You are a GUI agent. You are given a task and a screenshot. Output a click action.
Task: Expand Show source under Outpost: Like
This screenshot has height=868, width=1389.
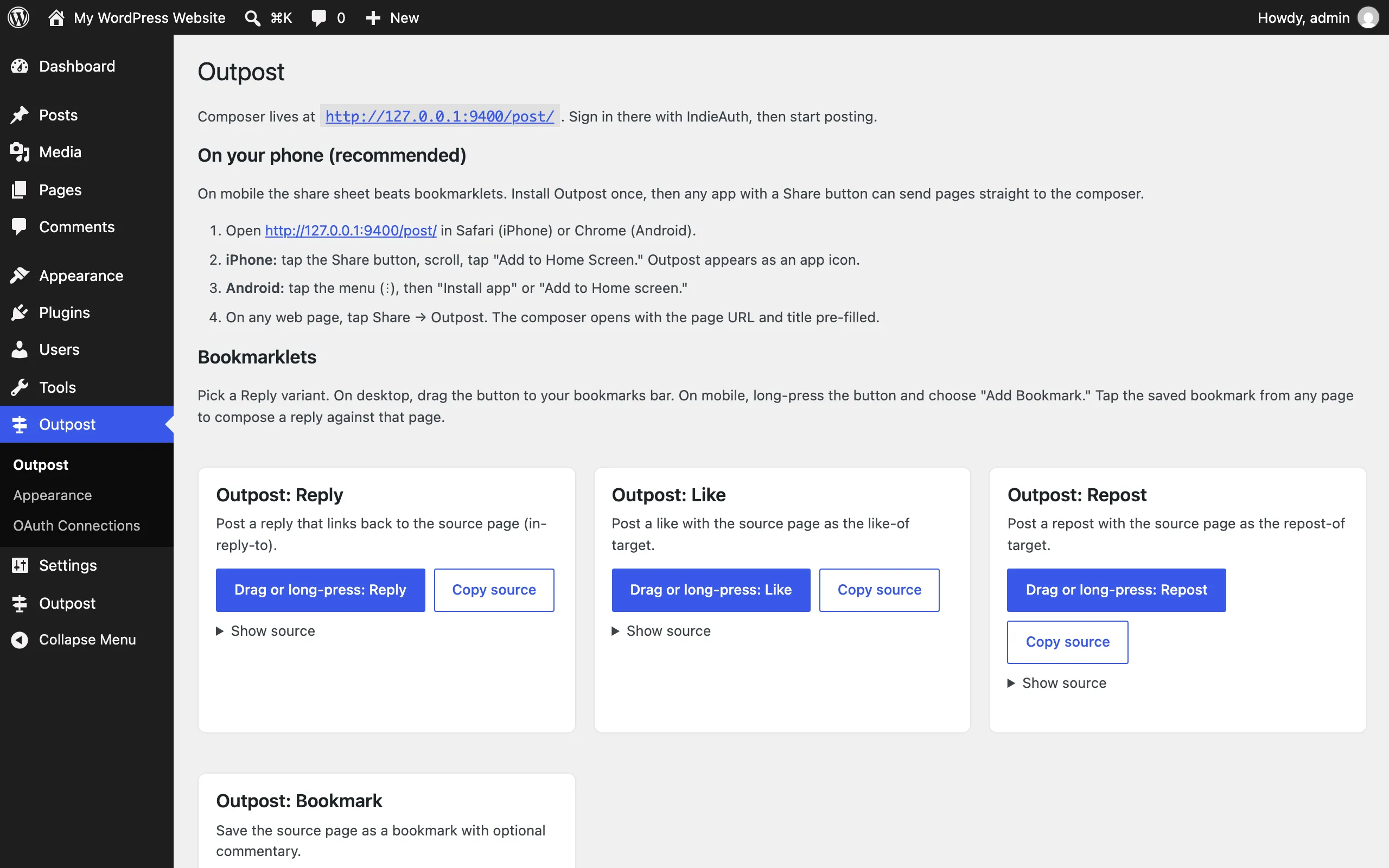tap(661, 631)
